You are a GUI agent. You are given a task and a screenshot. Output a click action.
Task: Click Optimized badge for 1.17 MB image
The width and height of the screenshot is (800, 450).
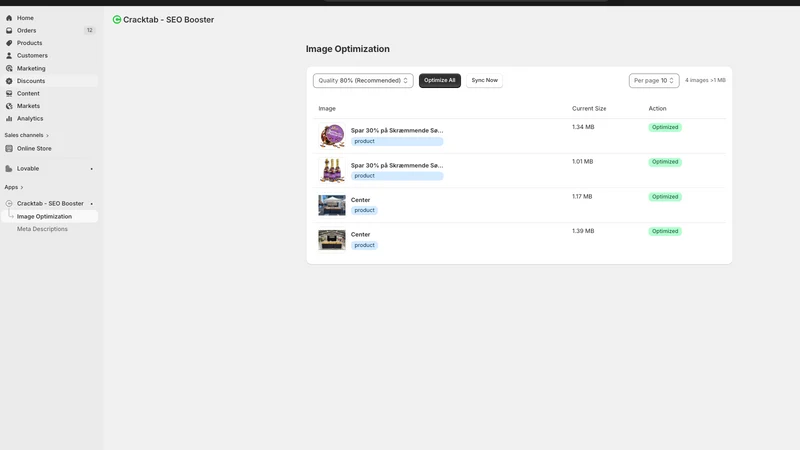click(x=665, y=197)
